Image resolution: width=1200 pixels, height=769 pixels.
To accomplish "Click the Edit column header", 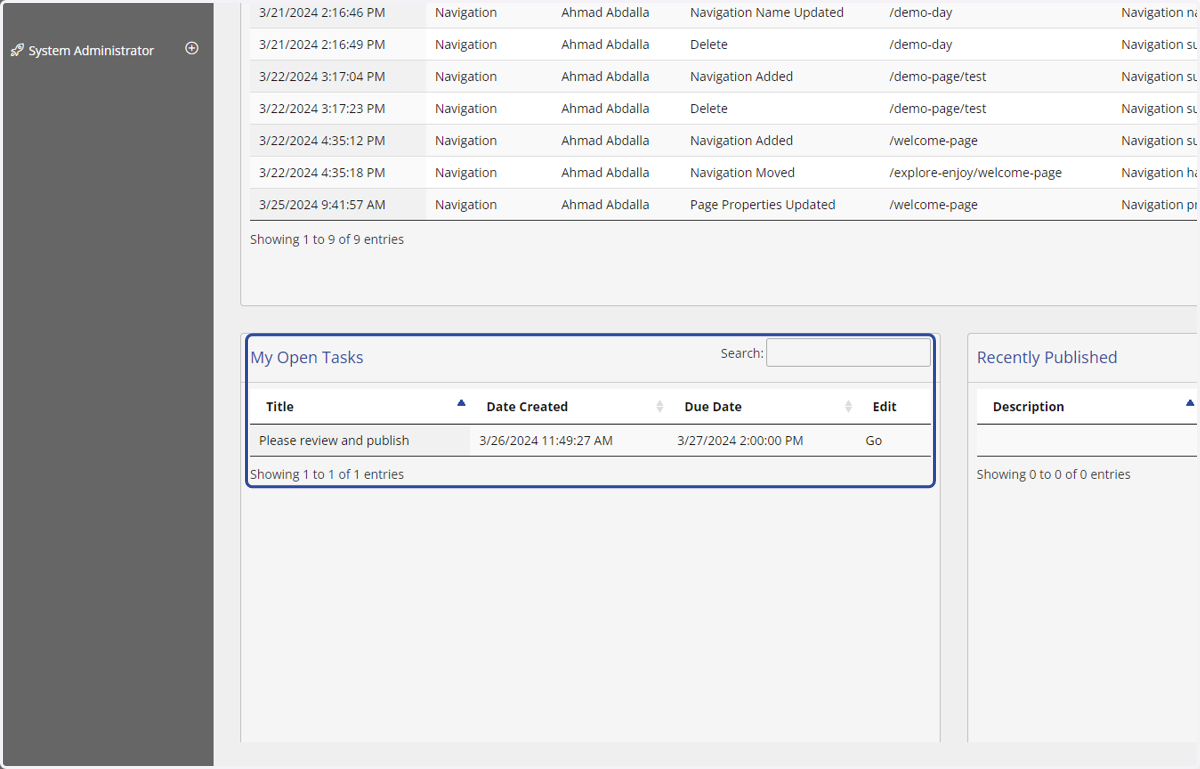I will (x=884, y=406).
